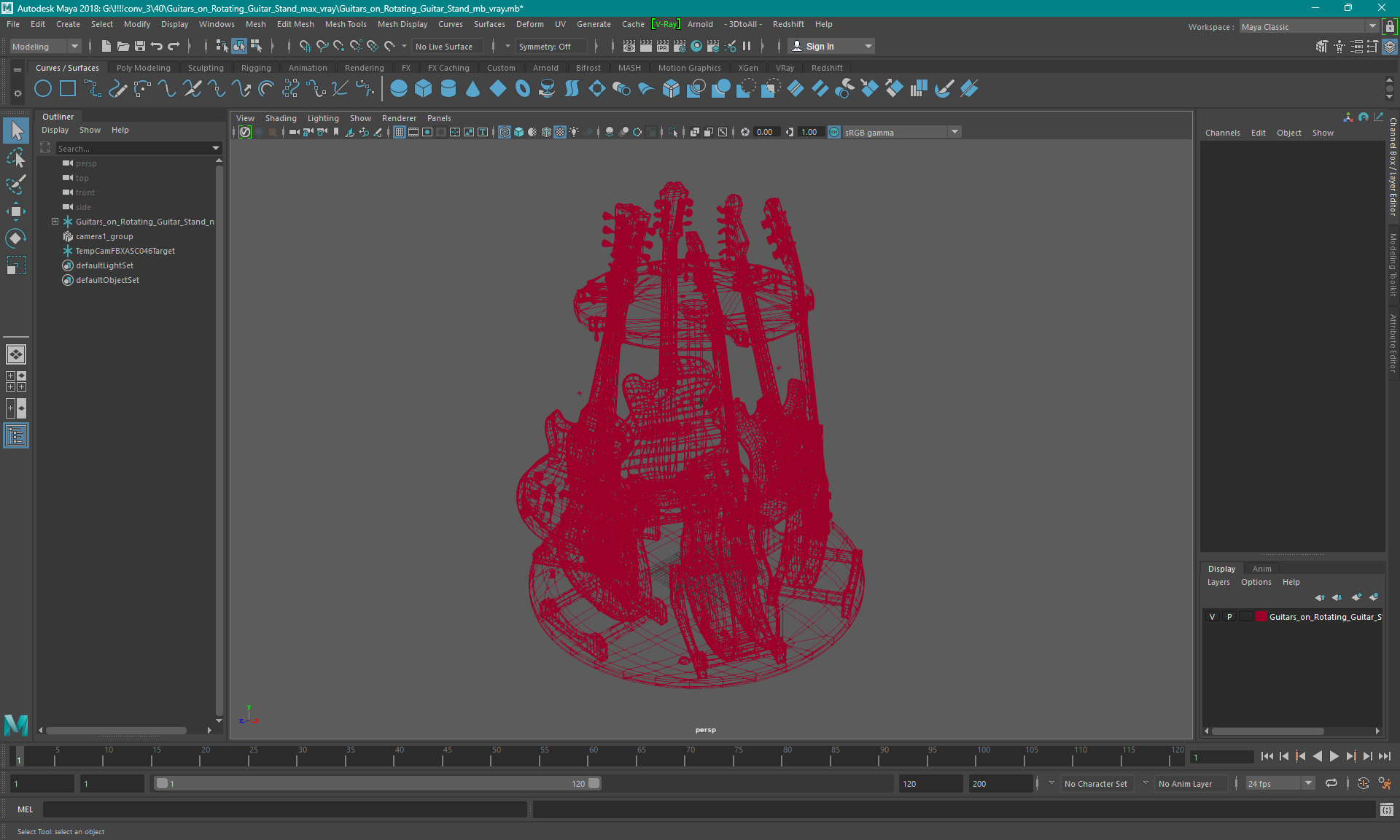Toggle visibility V column for Guitars_on_Rotating_Guitar_S layer
The width and height of the screenshot is (1400, 840).
pos(1213,617)
